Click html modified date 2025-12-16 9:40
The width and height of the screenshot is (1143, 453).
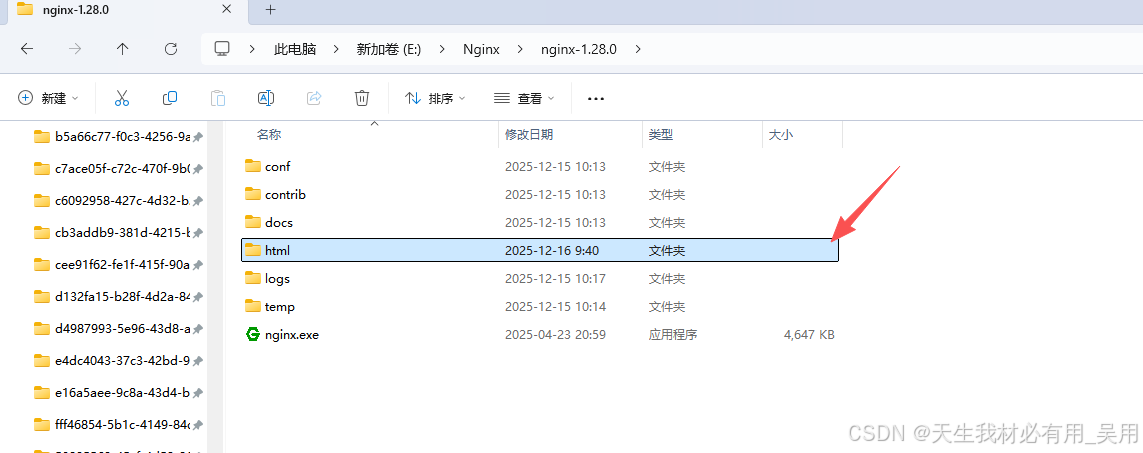pos(552,250)
